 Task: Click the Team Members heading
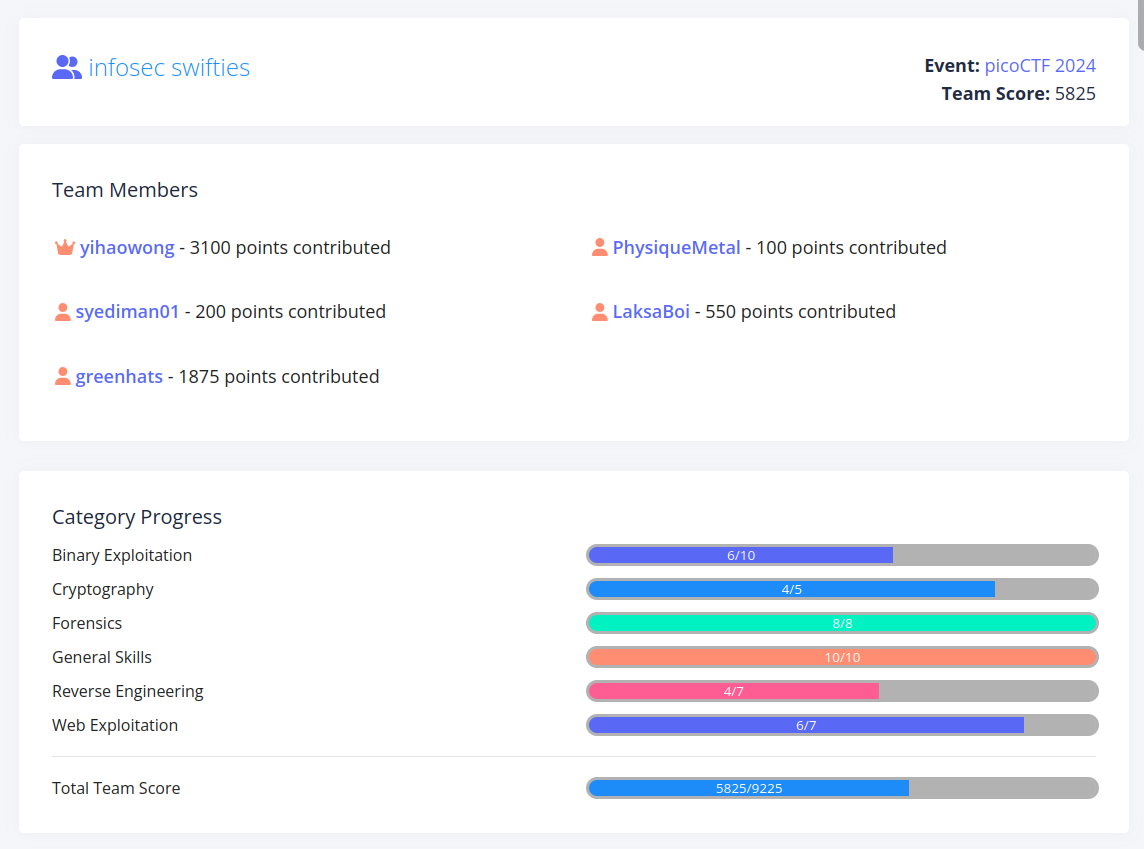[125, 190]
